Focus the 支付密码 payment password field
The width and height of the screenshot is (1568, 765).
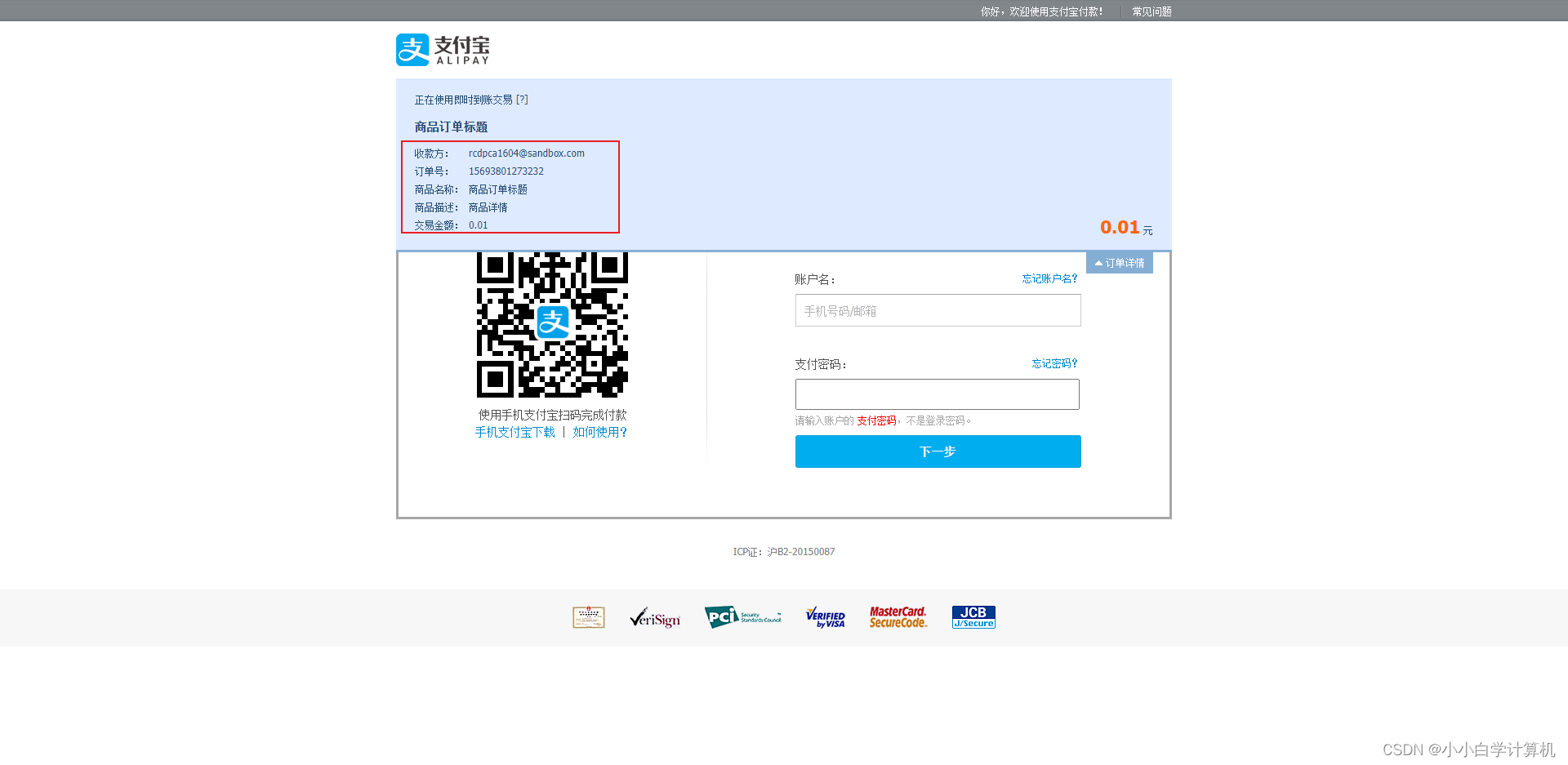coord(938,394)
